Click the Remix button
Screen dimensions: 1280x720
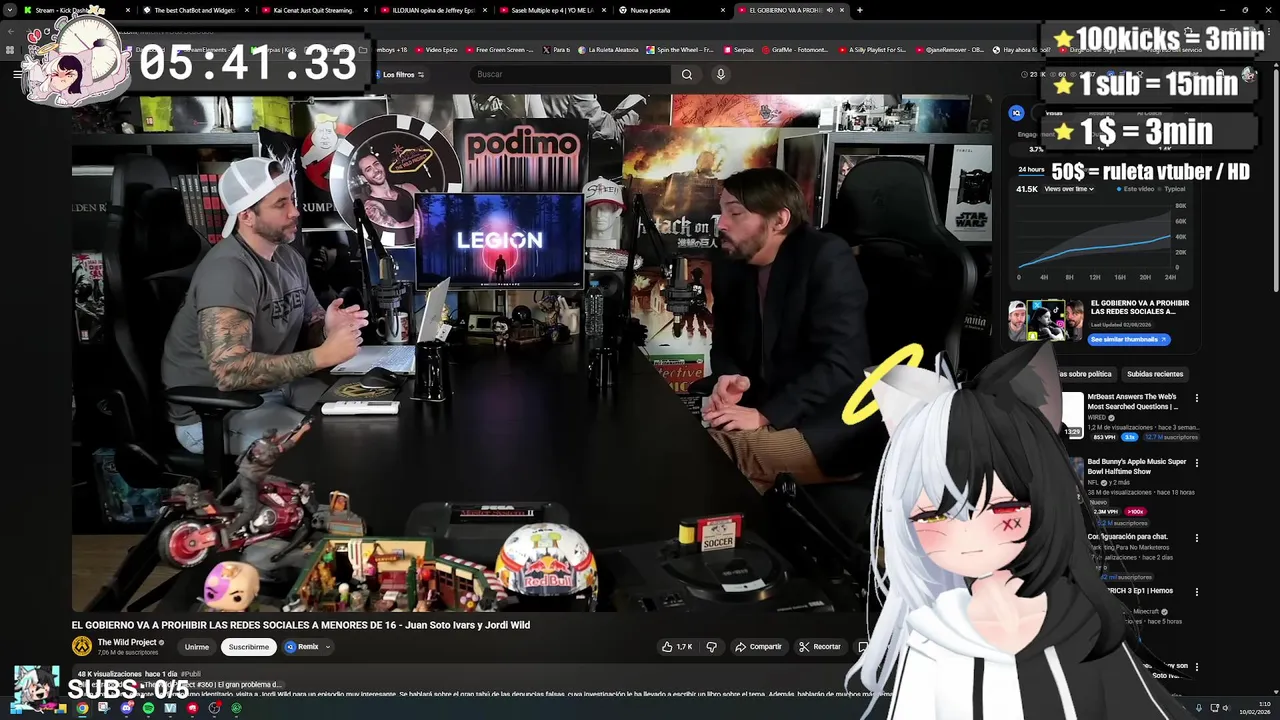pos(303,647)
